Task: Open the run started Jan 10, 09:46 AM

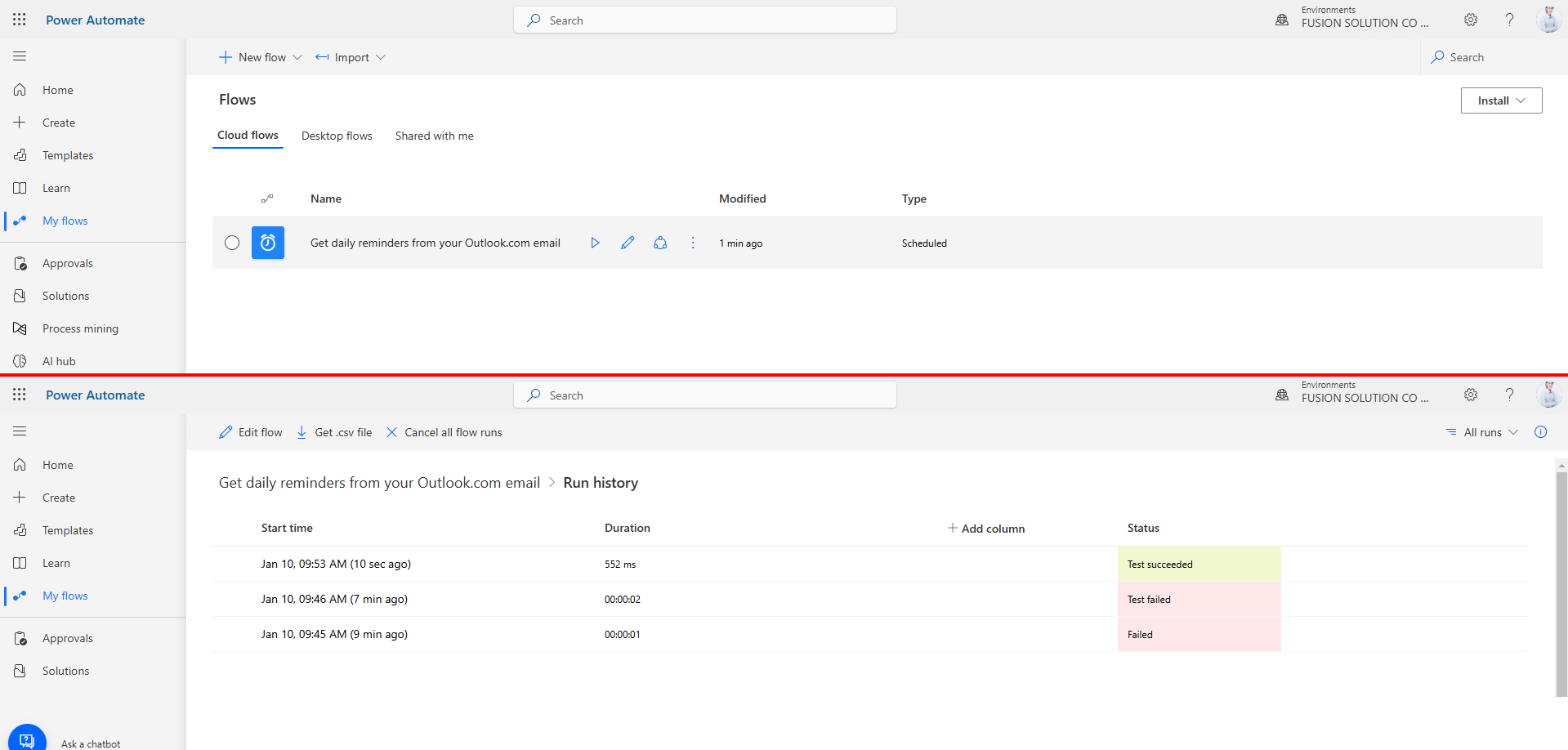Action: 334,599
